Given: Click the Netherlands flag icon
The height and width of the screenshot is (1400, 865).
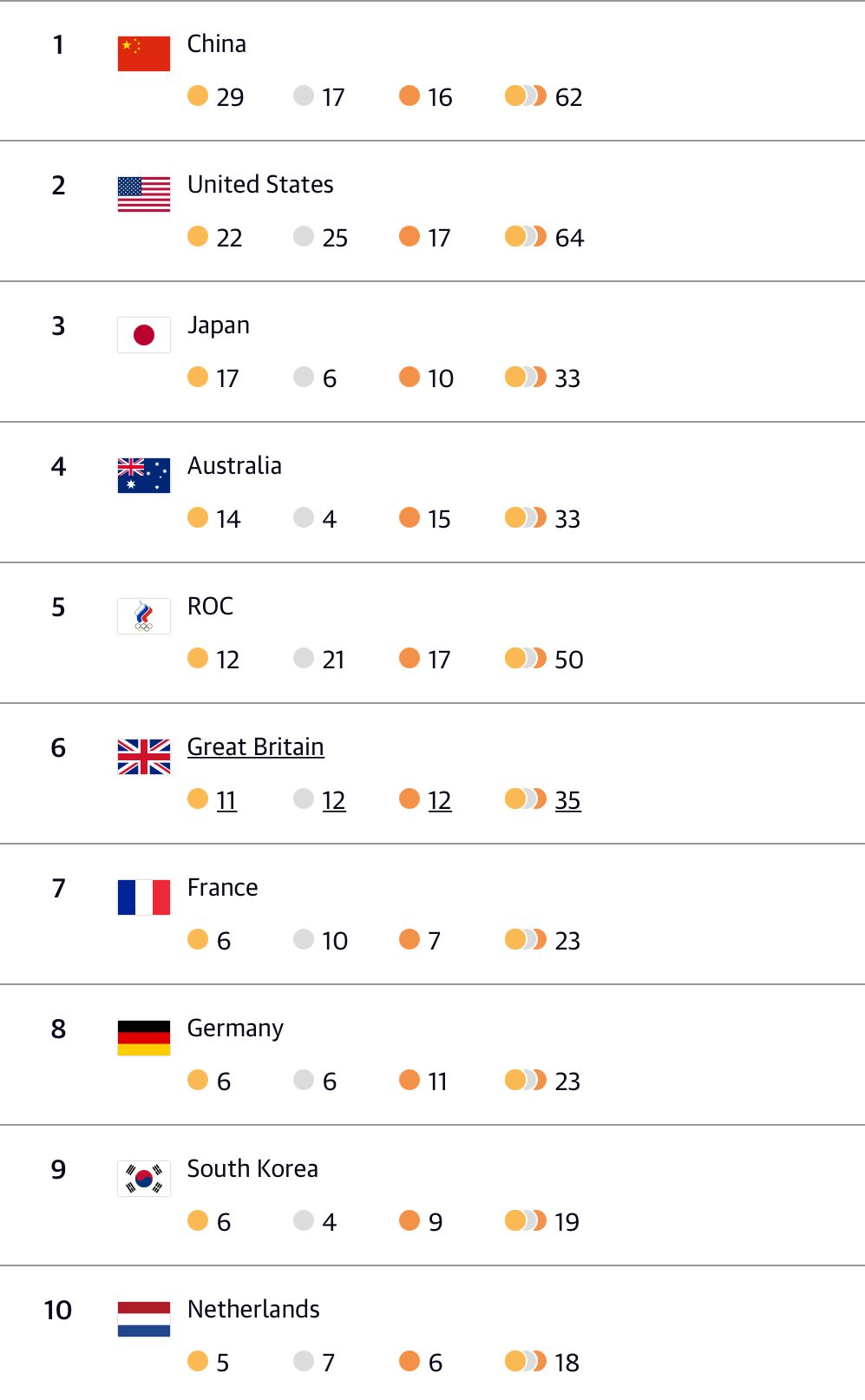Looking at the screenshot, I should (x=144, y=1319).
